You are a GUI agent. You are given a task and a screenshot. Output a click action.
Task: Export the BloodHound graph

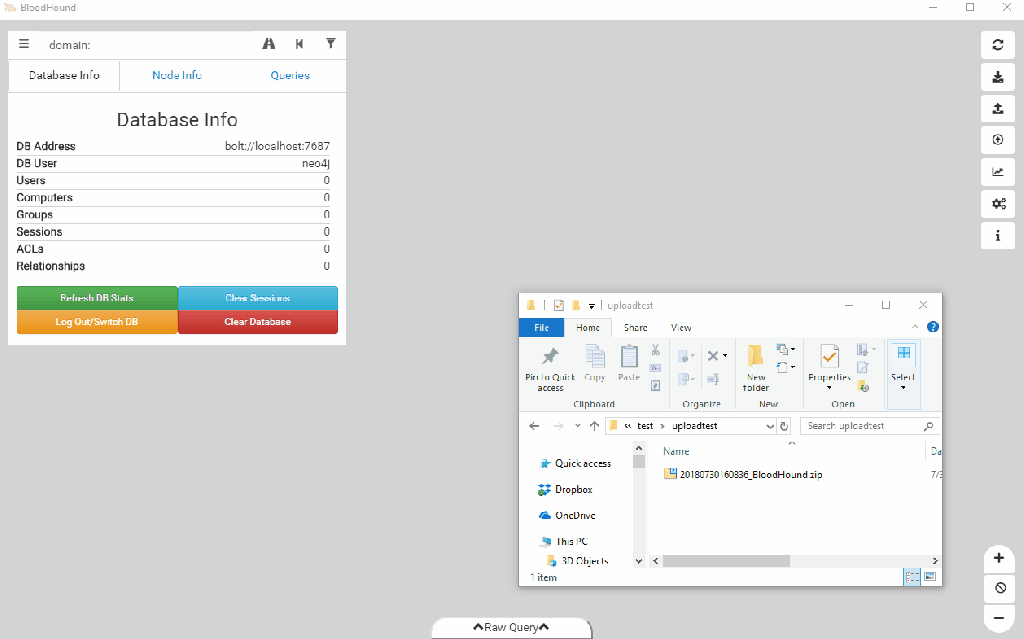click(998, 77)
